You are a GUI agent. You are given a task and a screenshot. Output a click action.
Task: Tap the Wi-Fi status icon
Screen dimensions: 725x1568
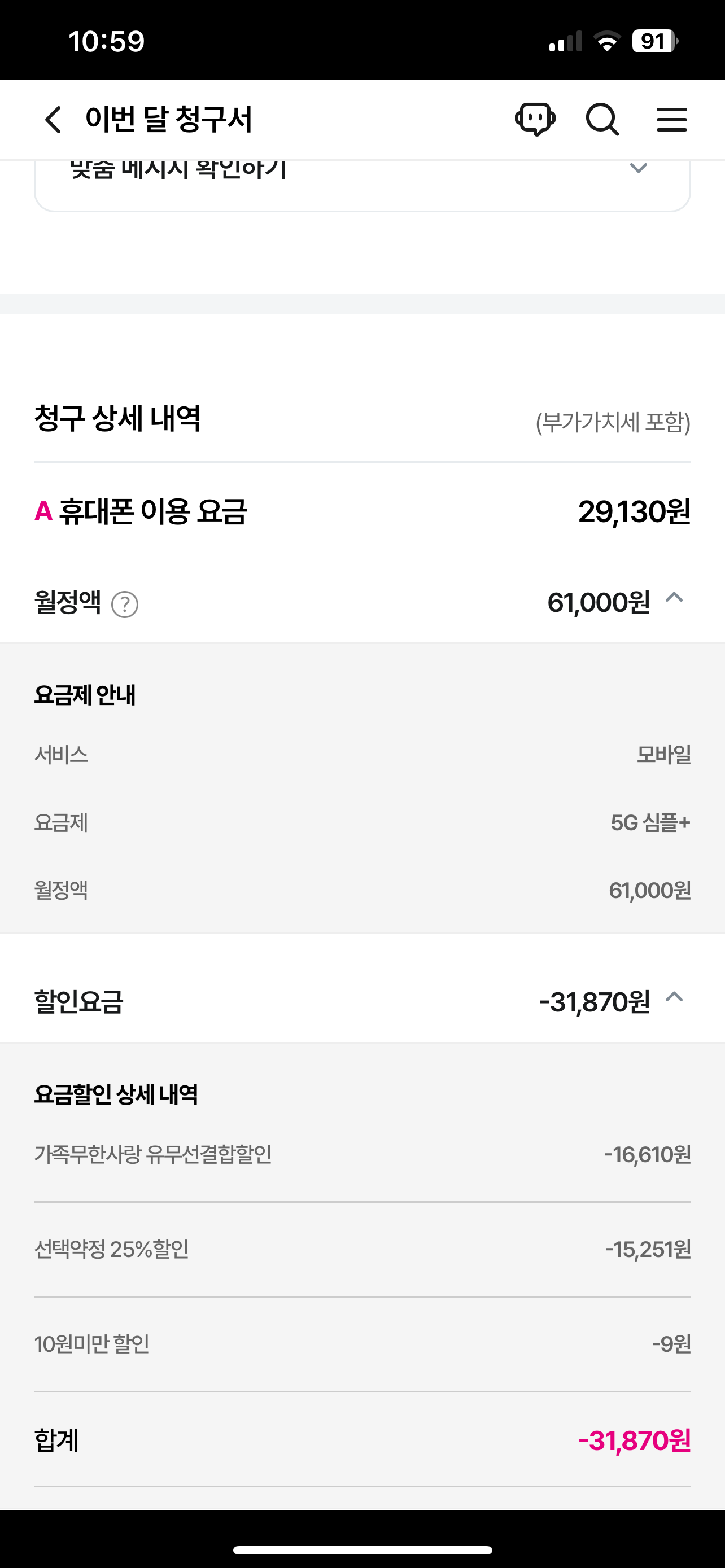tap(606, 41)
